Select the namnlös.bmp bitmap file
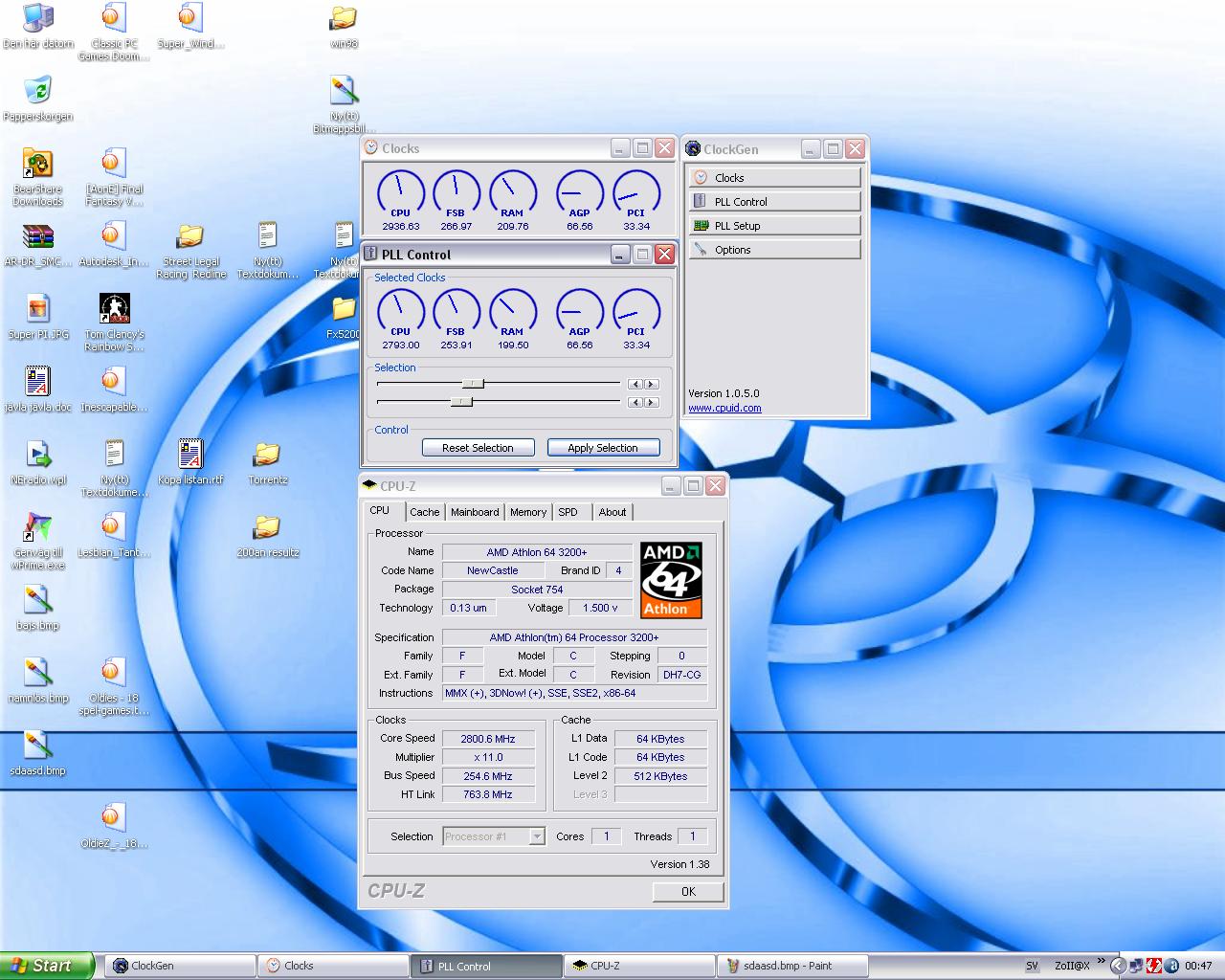The height and width of the screenshot is (980, 1225). pos(38,681)
